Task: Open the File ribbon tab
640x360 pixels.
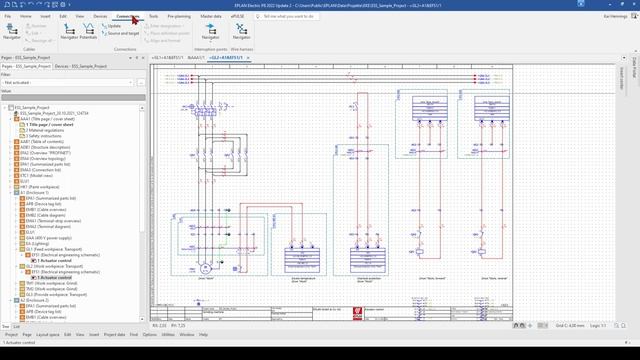Action: 8,16
